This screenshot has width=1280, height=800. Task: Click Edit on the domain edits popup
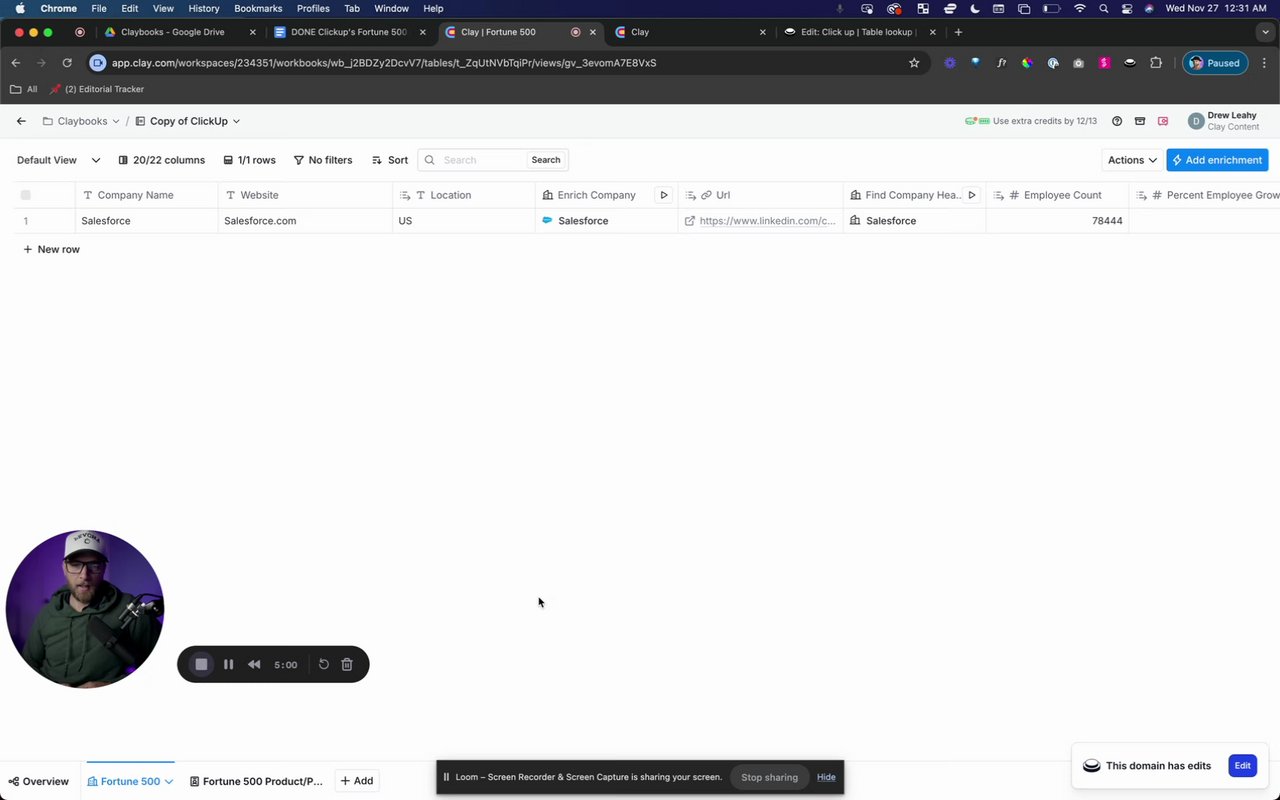tap(1242, 766)
